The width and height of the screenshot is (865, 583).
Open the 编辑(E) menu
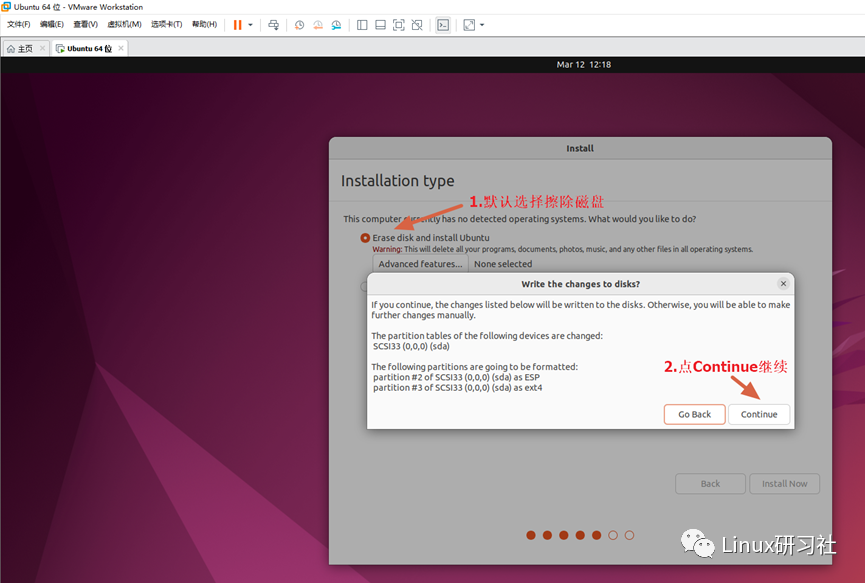pyautogui.click(x=51, y=24)
